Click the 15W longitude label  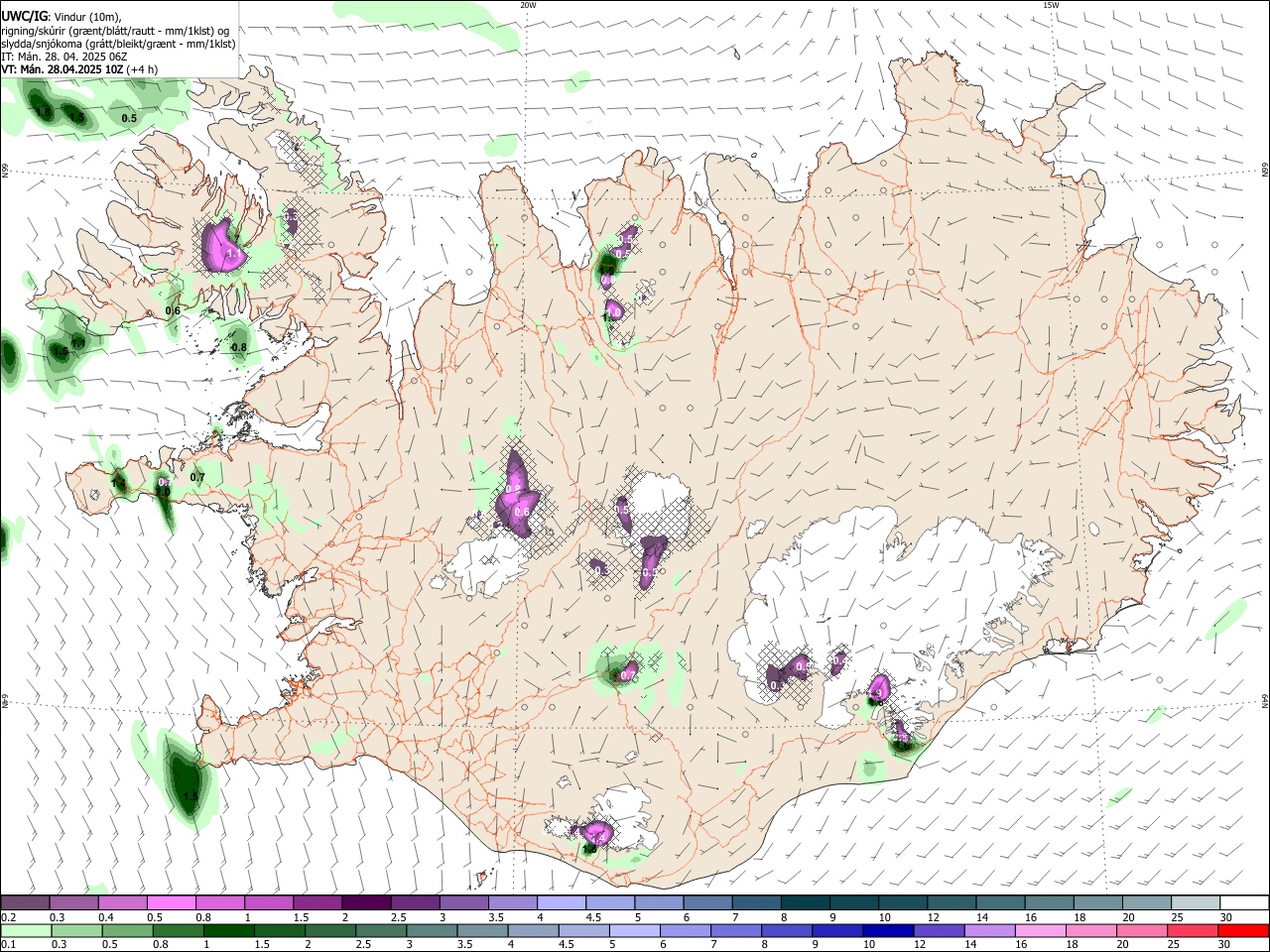(1050, 5)
